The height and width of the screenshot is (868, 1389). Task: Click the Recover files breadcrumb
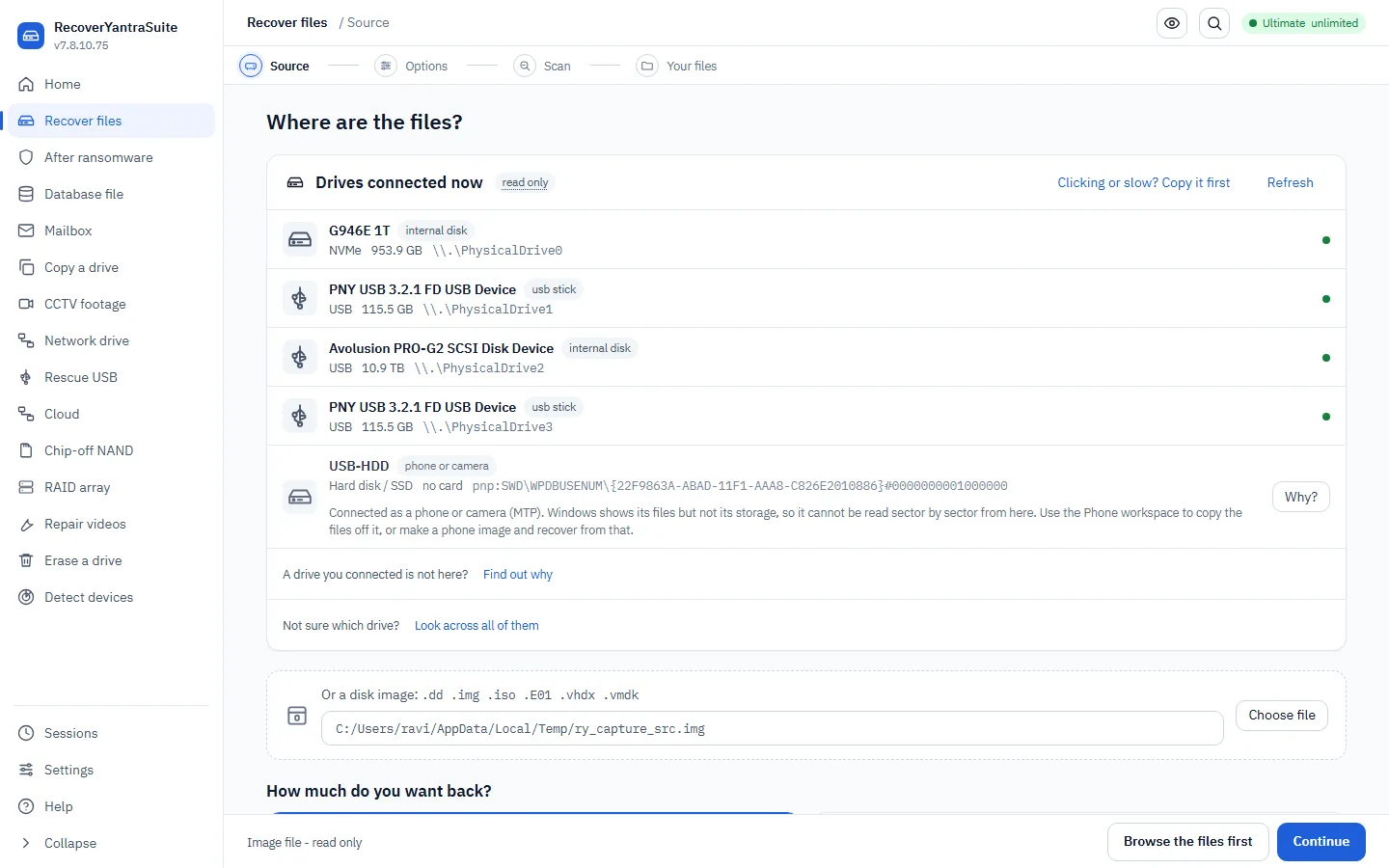coord(287,22)
